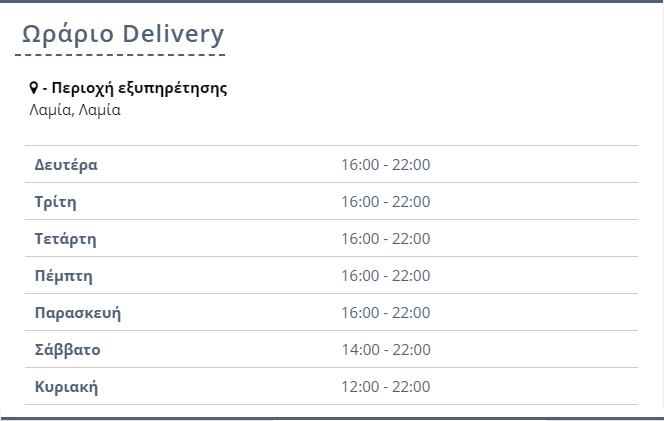Image resolution: width=664 pixels, height=421 pixels.
Task: Select the Κυριακή day label
Action: [66, 387]
